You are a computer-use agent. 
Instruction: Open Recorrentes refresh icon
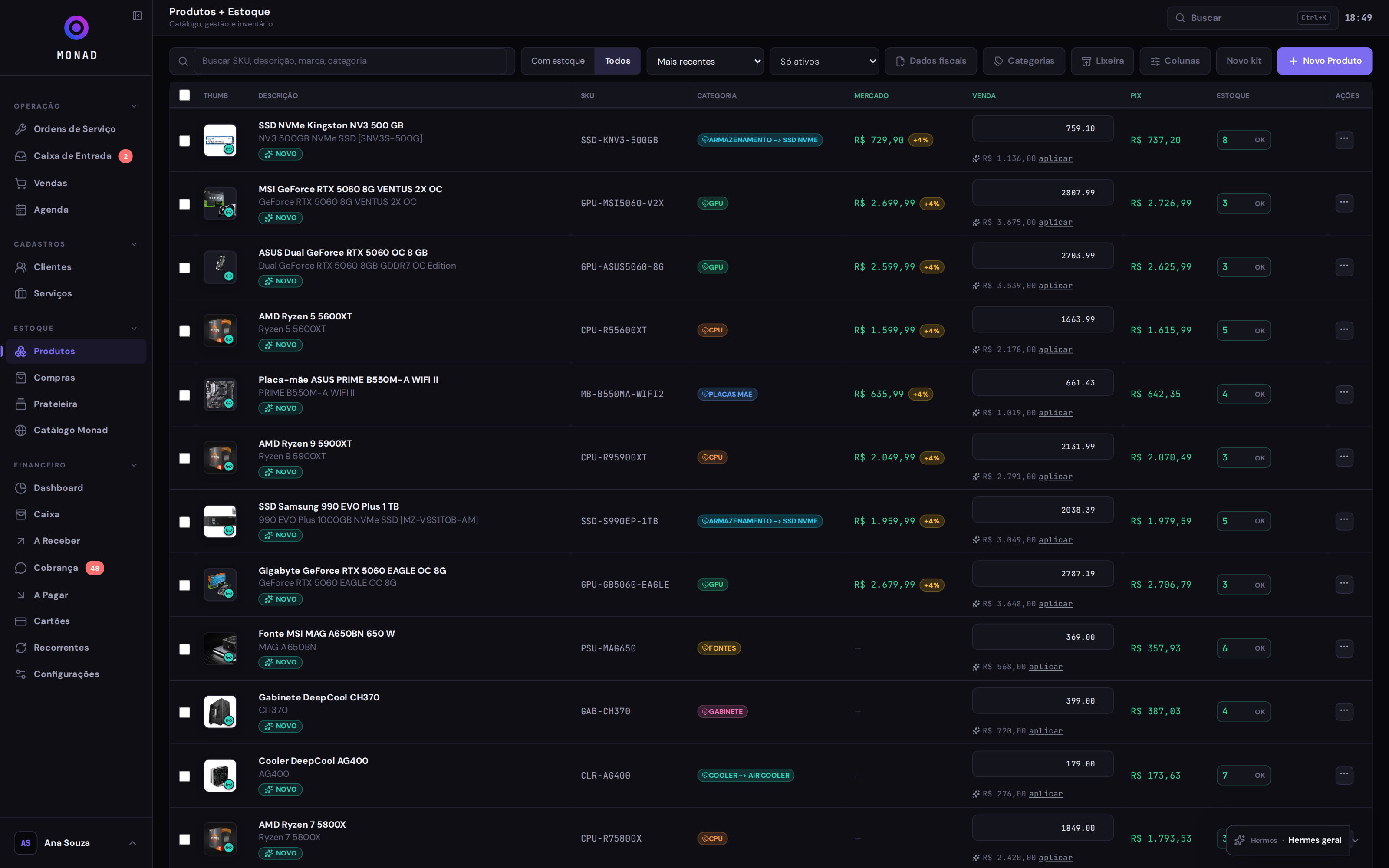coord(21,648)
